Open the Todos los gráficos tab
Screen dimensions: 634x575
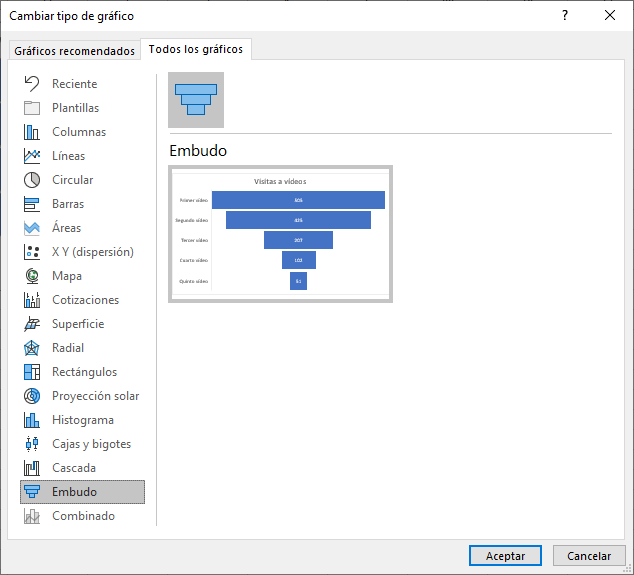pyautogui.click(x=195, y=49)
